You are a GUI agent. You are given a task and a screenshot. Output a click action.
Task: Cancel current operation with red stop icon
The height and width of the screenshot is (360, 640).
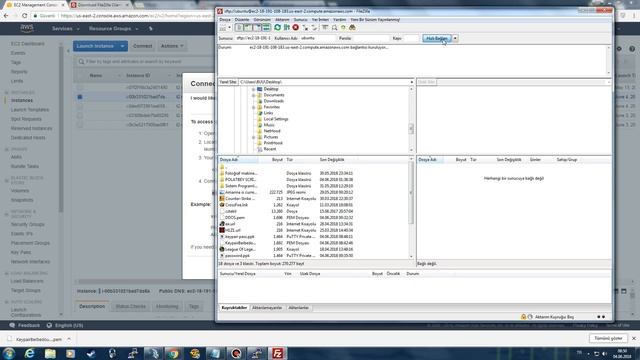point(296,28)
